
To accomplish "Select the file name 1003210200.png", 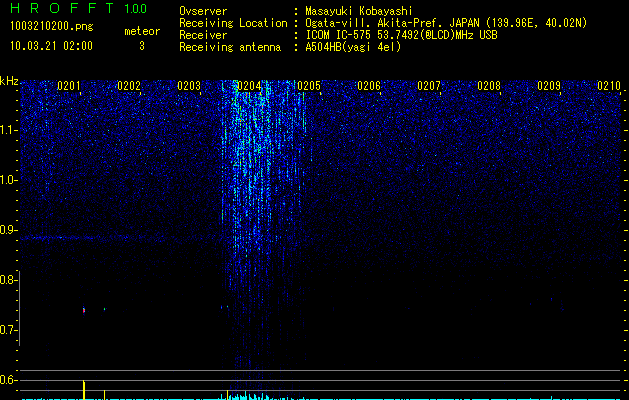I will coord(52,27).
